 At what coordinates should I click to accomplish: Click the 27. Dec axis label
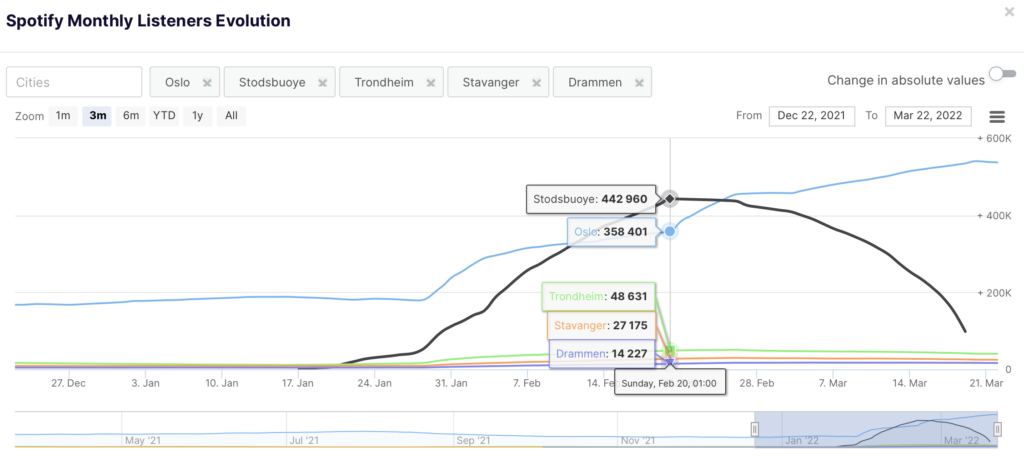[x=68, y=383]
